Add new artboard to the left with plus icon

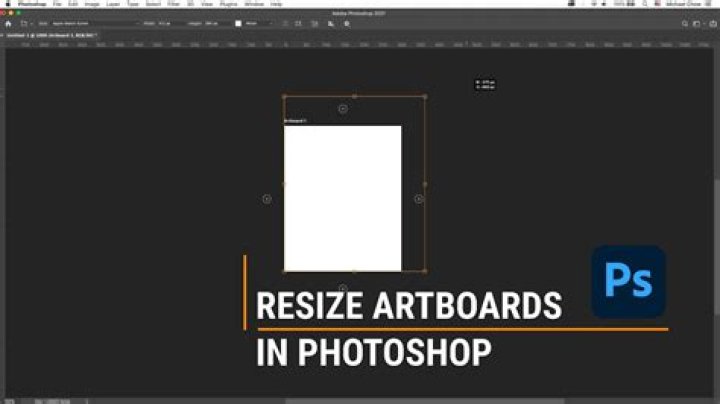coord(267,199)
